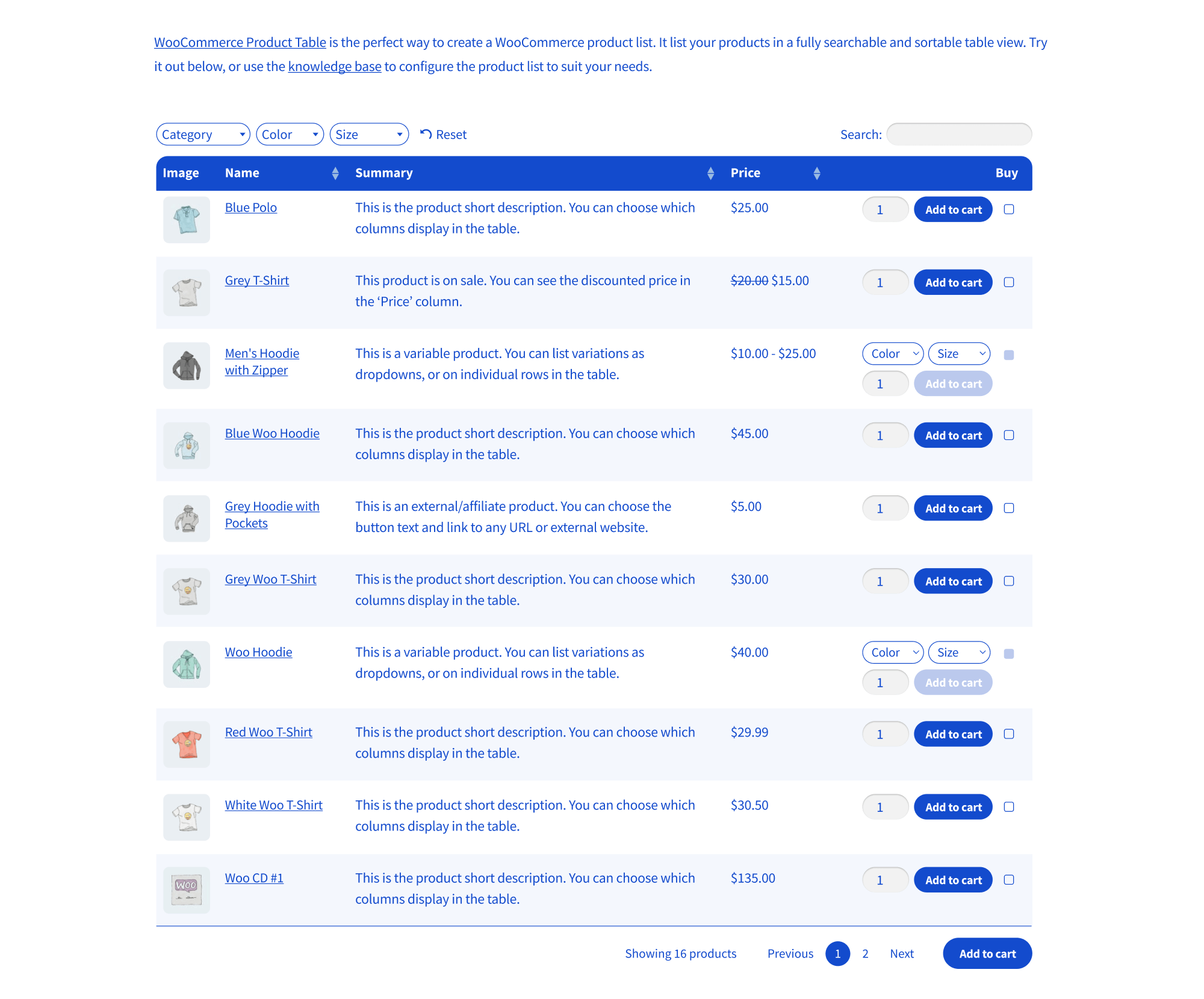Viewport: 1204px width, 999px height.
Task: Expand the Size filter above table
Action: click(369, 134)
